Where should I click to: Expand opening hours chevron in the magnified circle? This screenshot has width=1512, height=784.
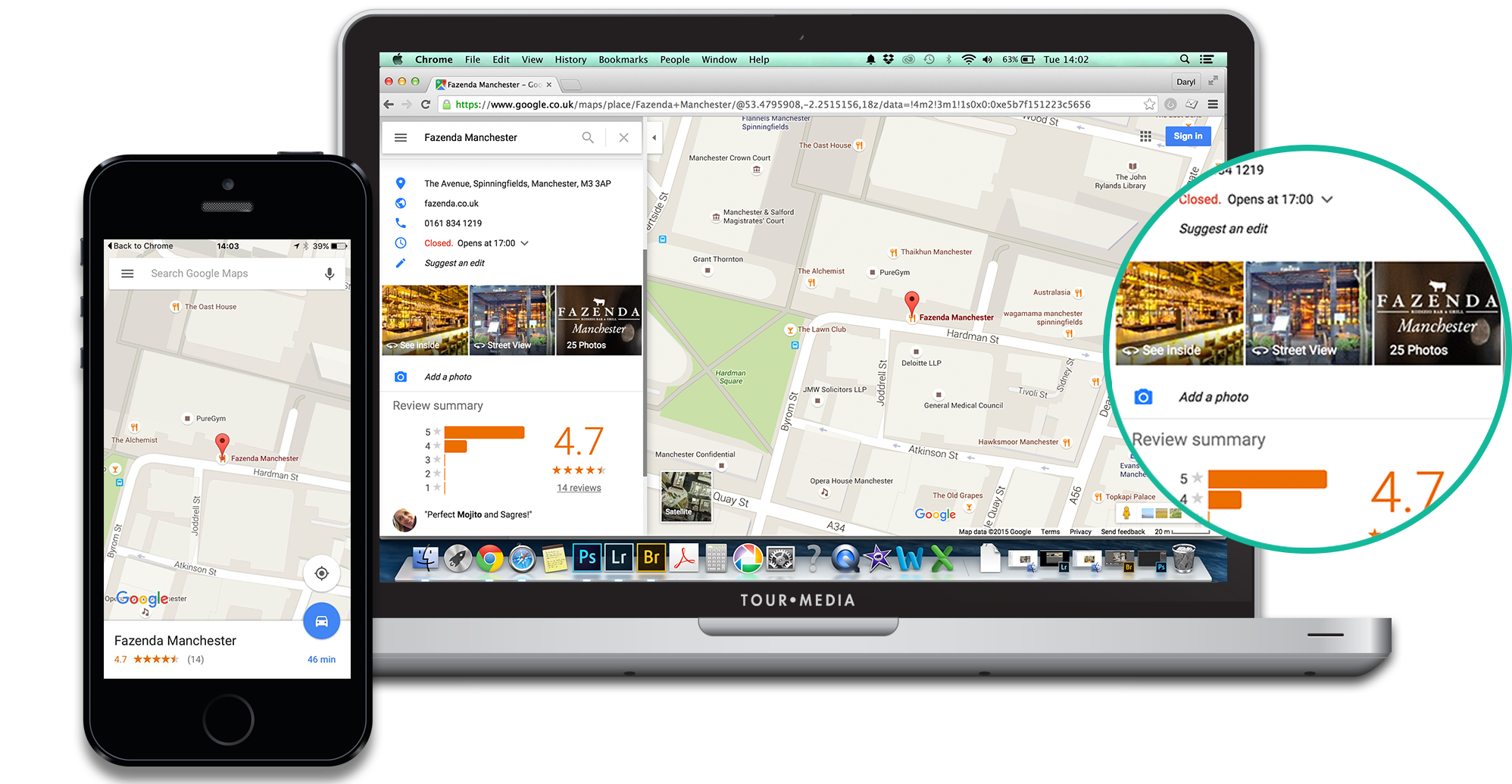[x=1327, y=199]
